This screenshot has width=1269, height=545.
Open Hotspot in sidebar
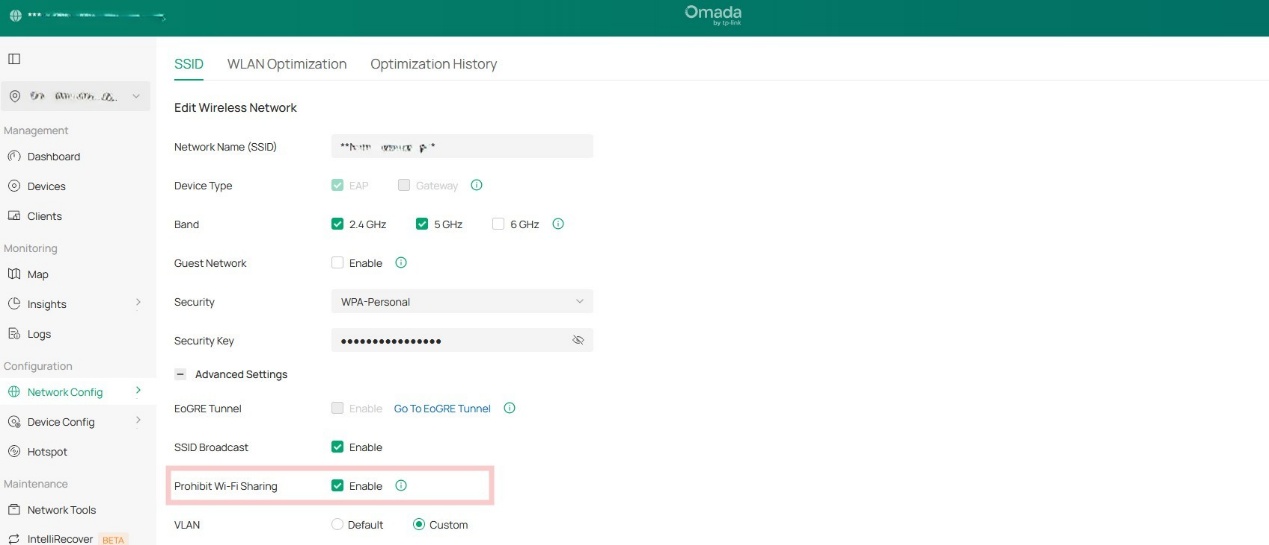point(48,452)
